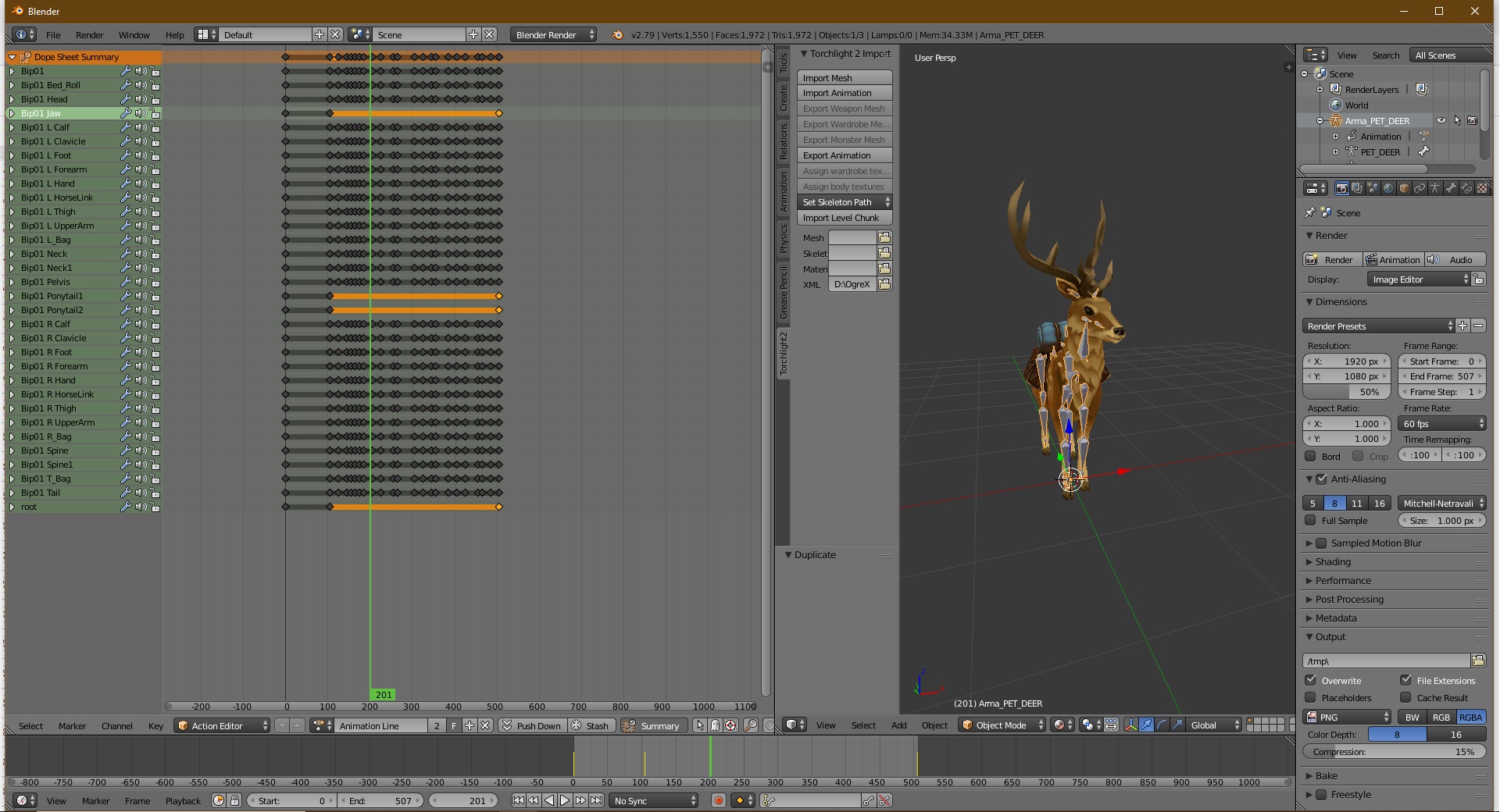The width and height of the screenshot is (1500, 812).
Task: Click the Compression percentage slider
Action: [x=1394, y=752]
